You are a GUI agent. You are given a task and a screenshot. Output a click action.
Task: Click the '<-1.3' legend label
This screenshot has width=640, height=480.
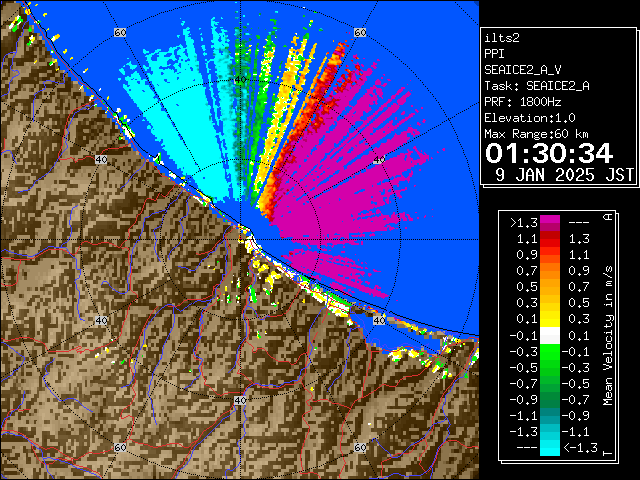(x=580, y=448)
